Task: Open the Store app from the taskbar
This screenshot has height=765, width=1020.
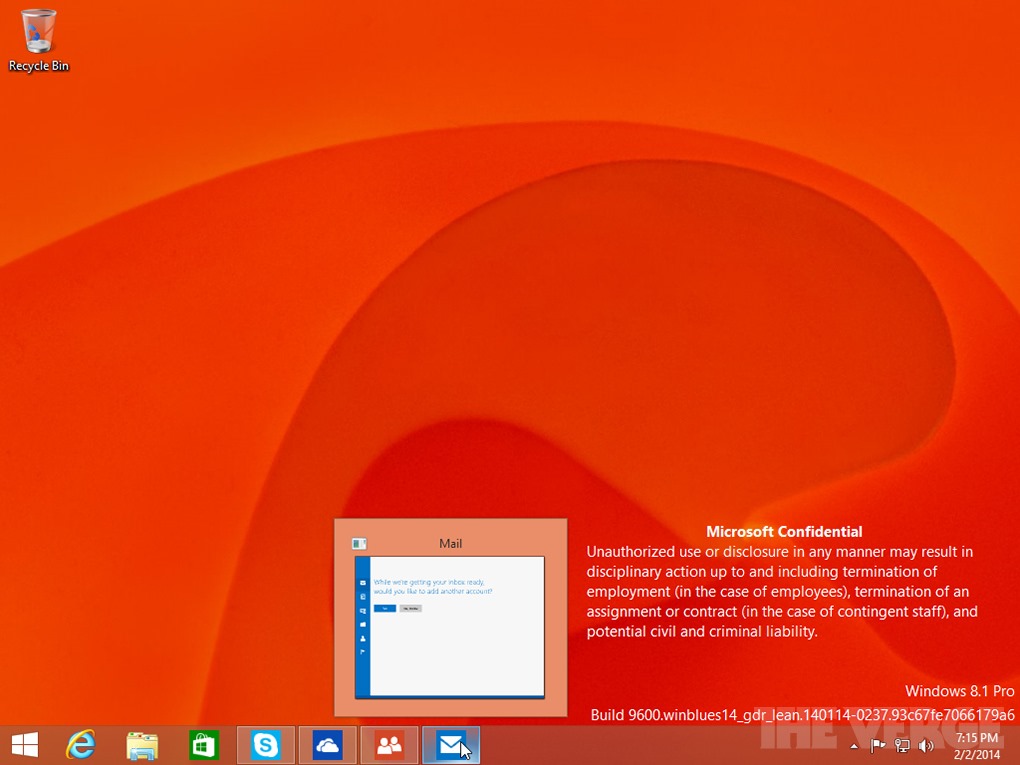Action: (204, 745)
